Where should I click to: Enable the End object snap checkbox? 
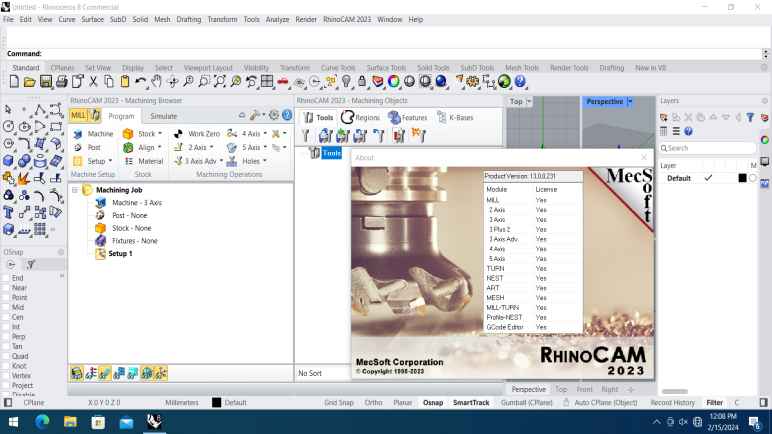[5, 278]
